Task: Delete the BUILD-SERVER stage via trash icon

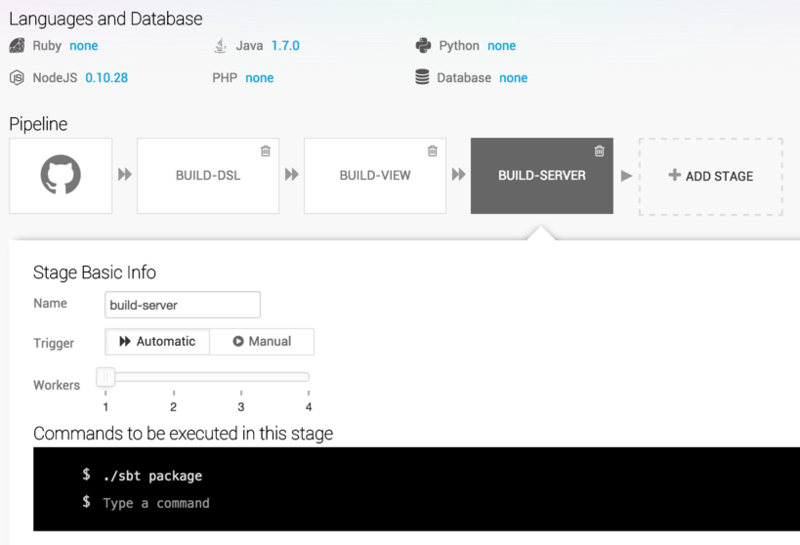Action: (x=599, y=151)
